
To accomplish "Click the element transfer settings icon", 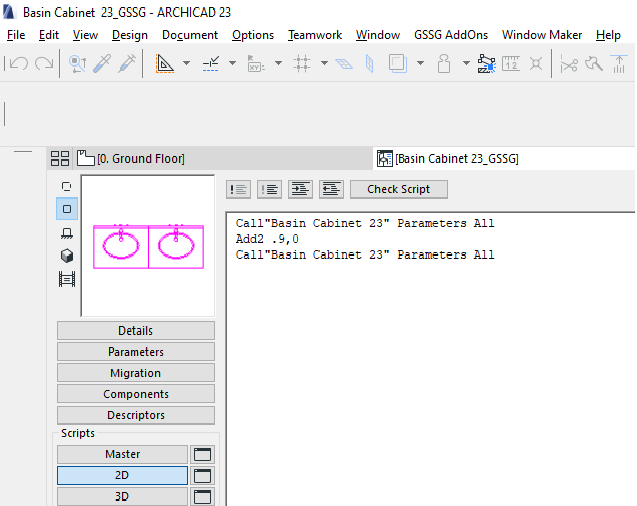I will pyautogui.click(x=486, y=64).
